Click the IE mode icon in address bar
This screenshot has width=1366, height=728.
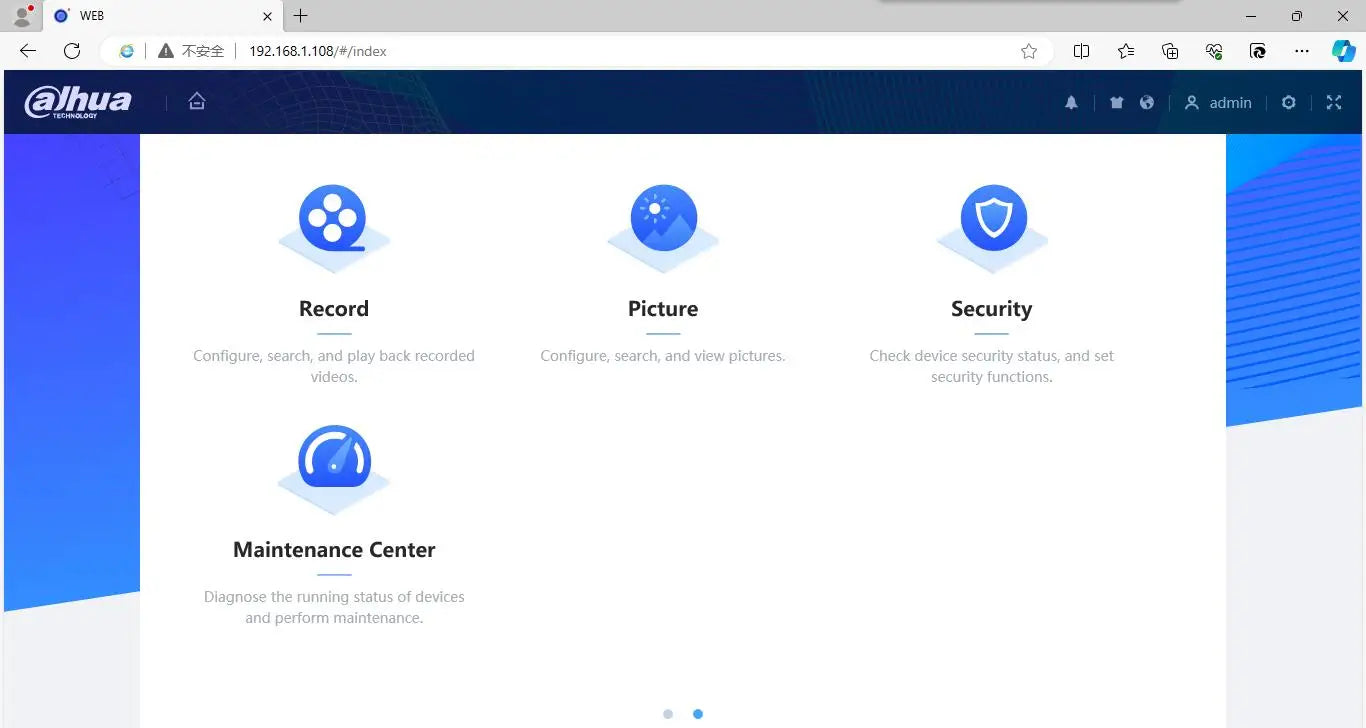coord(126,51)
